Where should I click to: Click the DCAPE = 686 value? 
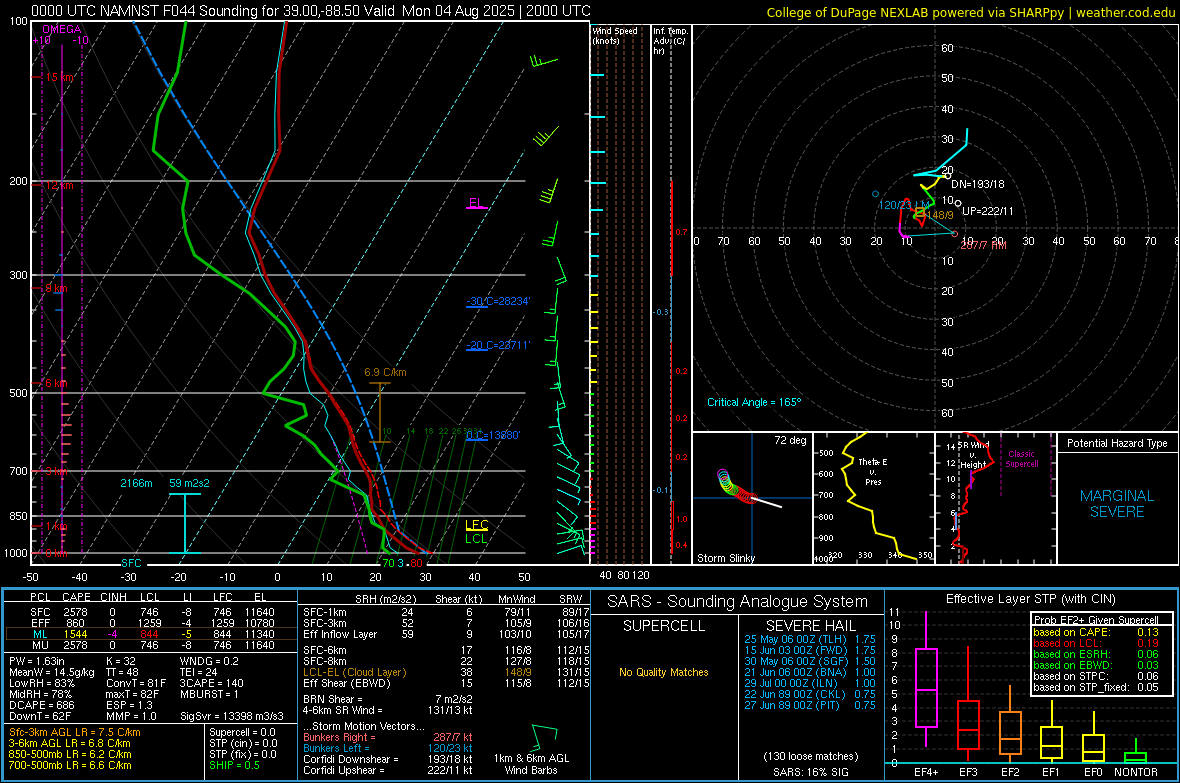pos(41,705)
